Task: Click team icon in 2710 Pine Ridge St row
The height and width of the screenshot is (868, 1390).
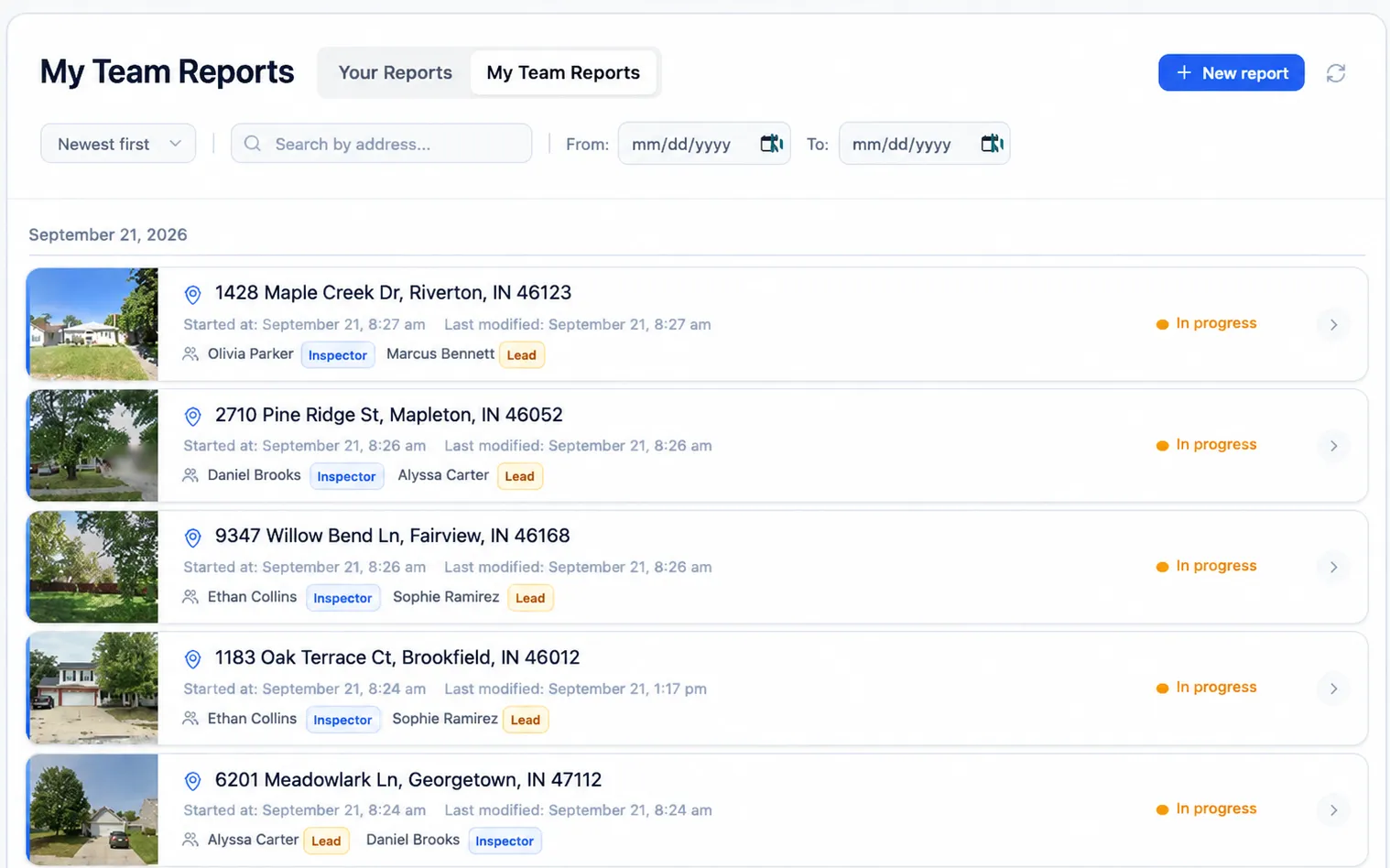Action: 190,475
